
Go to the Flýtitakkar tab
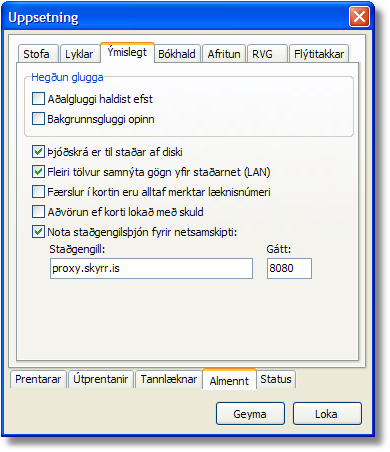(x=319, y=54)
